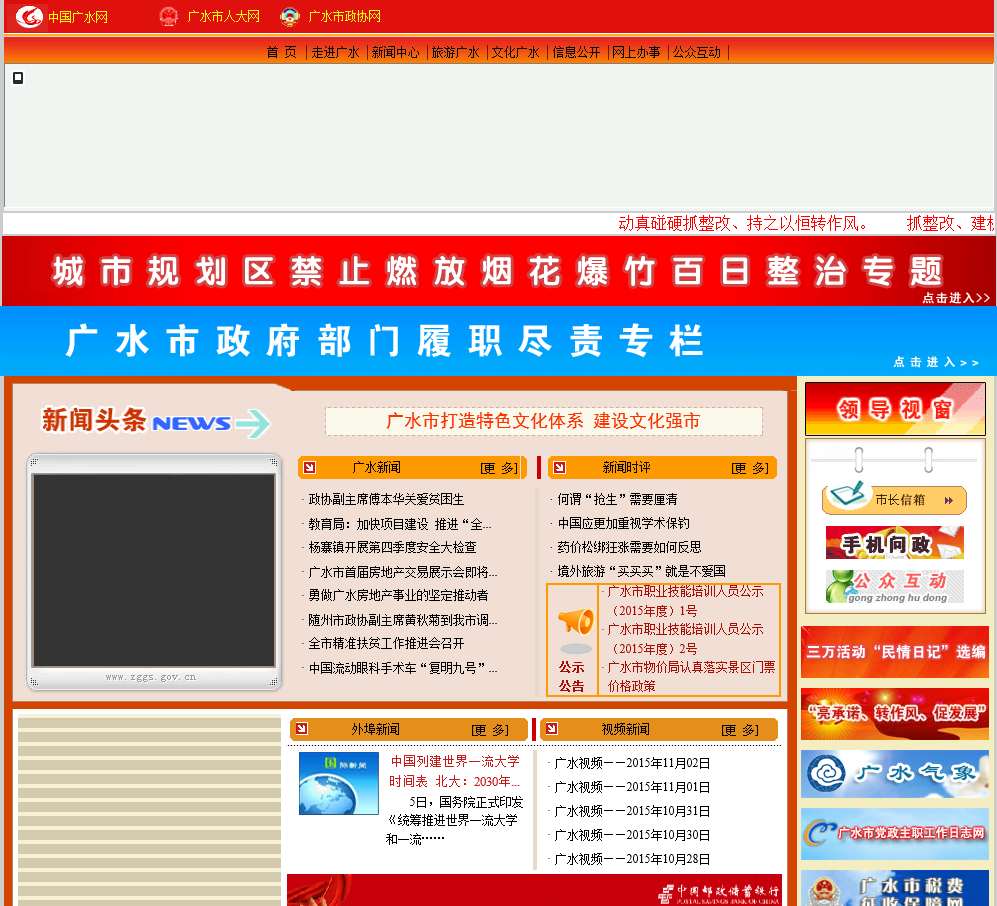The height and width of the screenshot is (906, 997).
Task: Open 广水视频 2015年11月02日
Action: [632, 763]
